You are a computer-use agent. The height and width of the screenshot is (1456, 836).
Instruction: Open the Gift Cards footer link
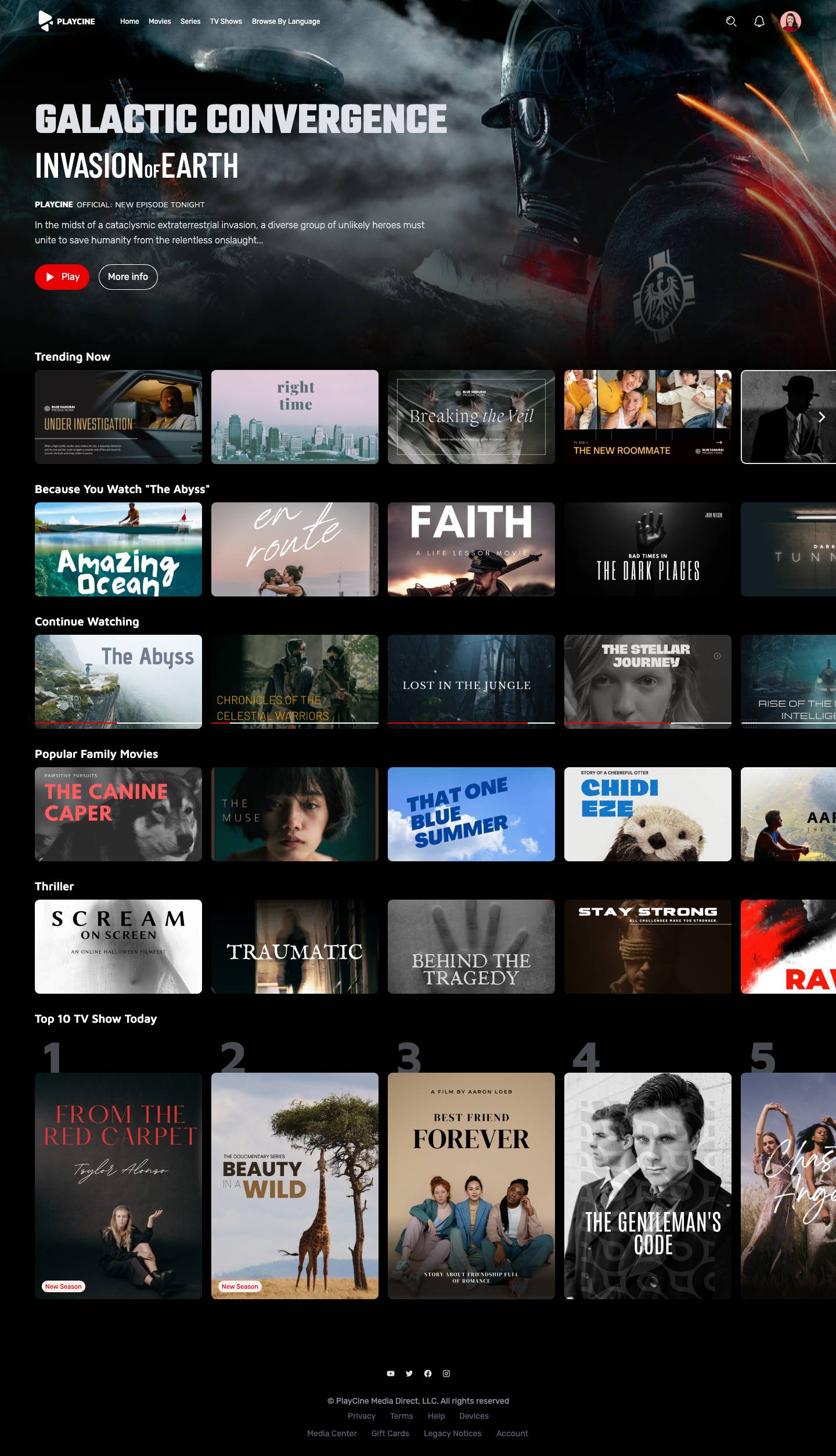(390, 1433)
